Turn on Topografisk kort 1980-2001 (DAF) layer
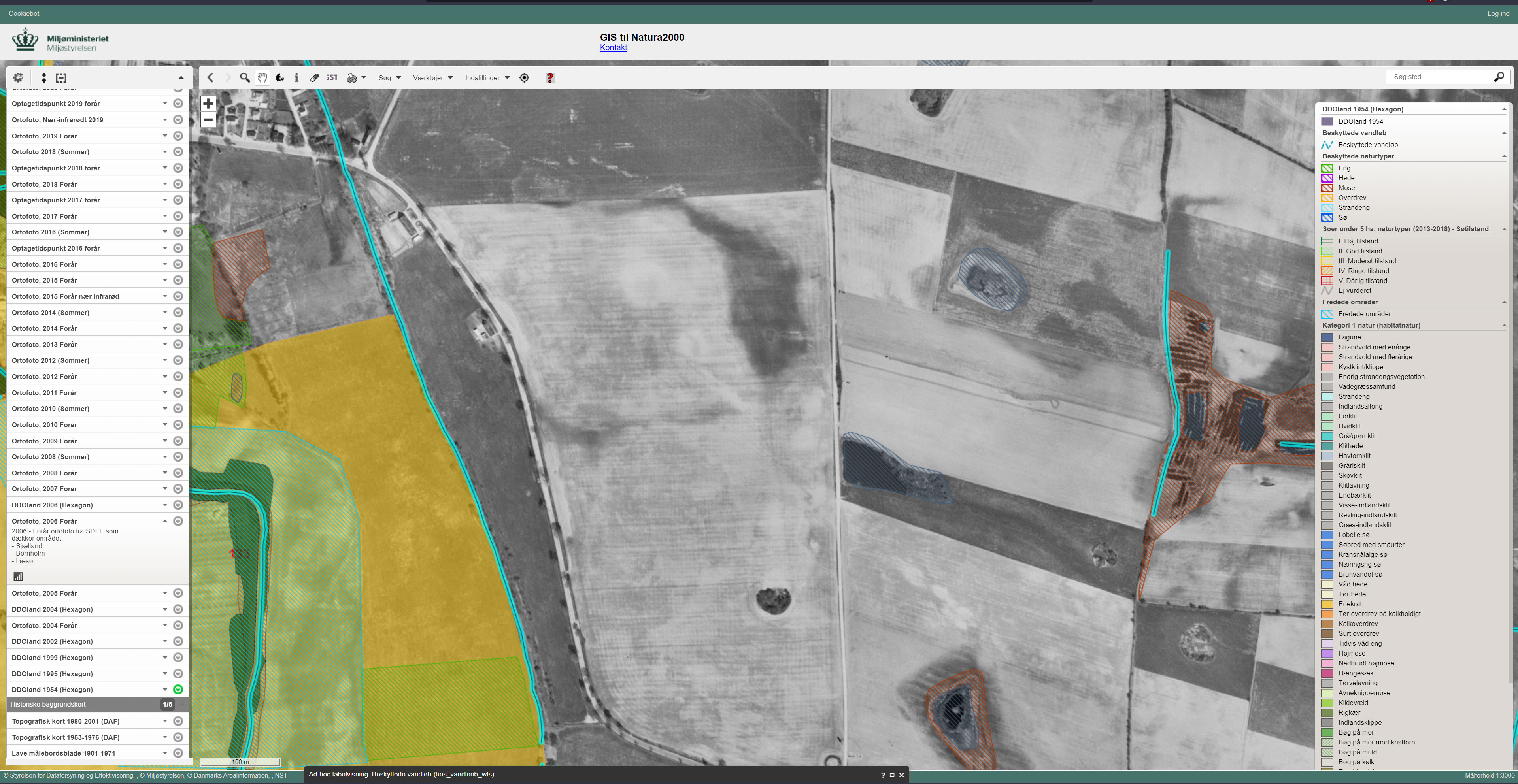This screenshot has height=784, width=1518. tap(178, 721)
